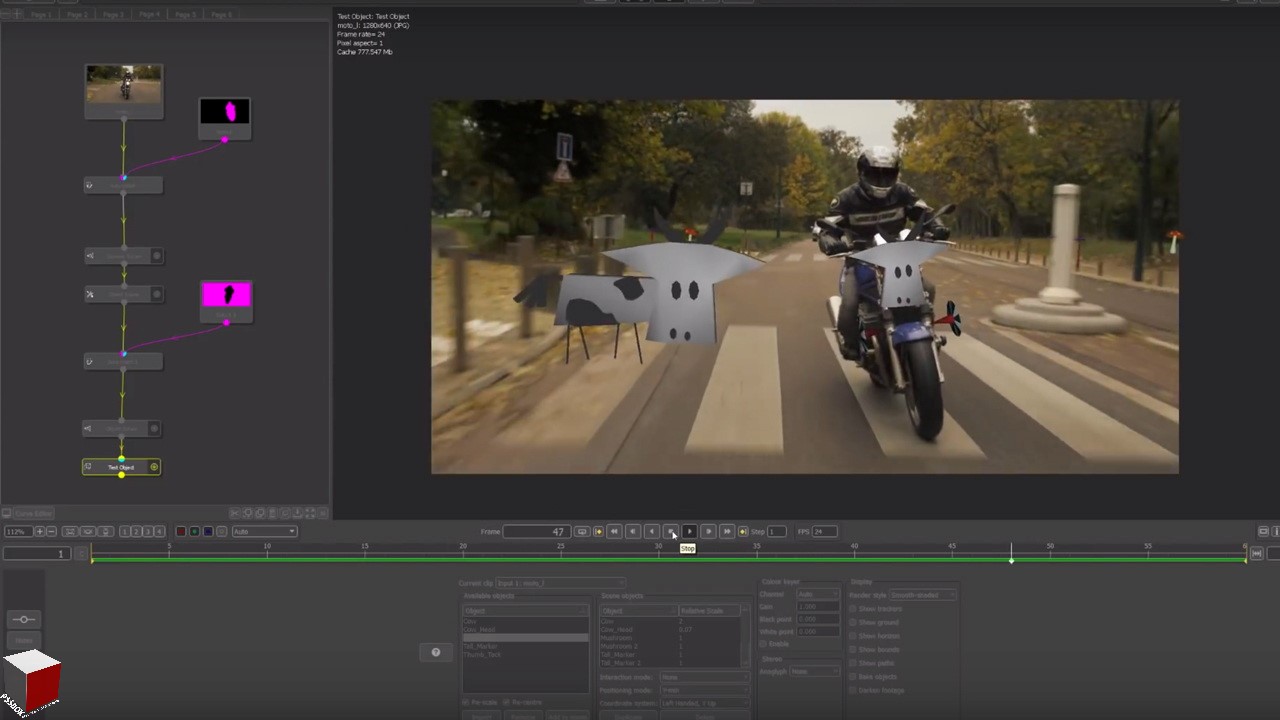Toggle the Test Object node's enable icon
This screenshot has height=720, width=1280.
coord(154,467)
